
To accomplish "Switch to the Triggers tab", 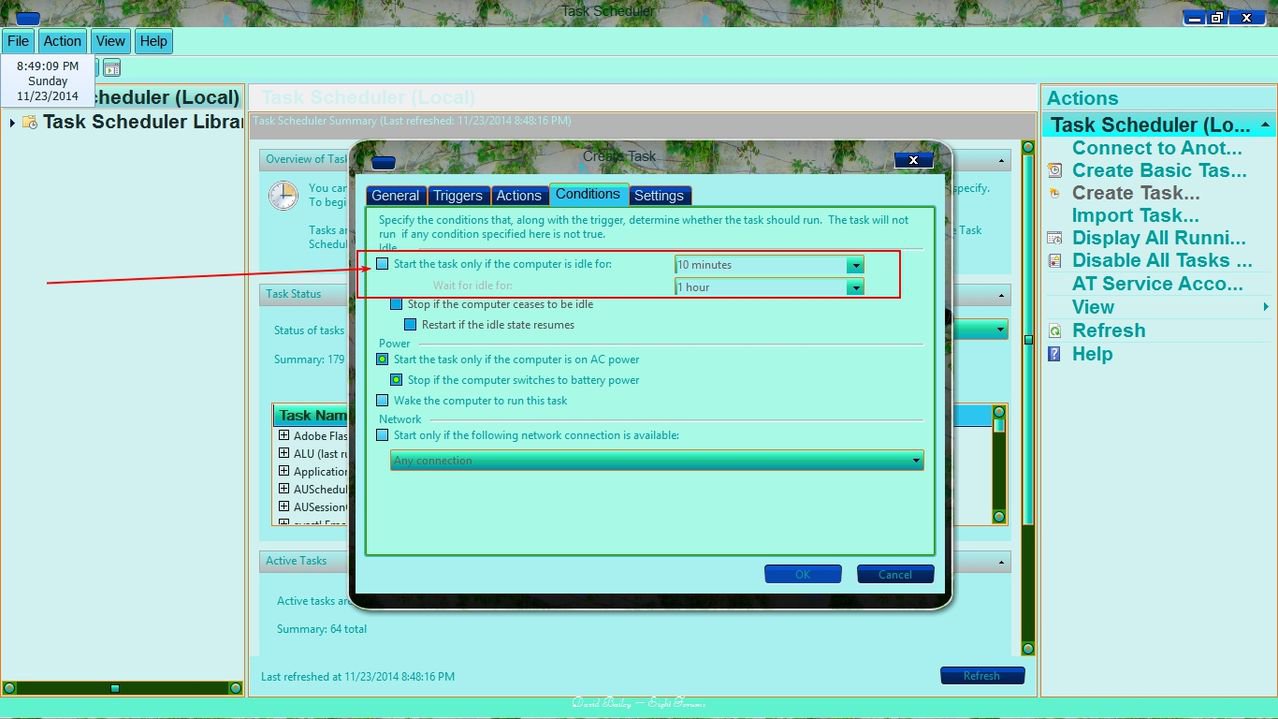I will [x=458, y=196].
